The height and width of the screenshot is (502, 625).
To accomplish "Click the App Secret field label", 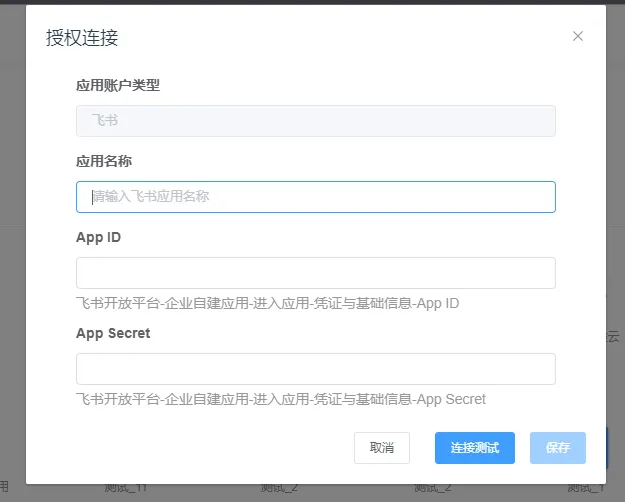I will coord(113,333).
